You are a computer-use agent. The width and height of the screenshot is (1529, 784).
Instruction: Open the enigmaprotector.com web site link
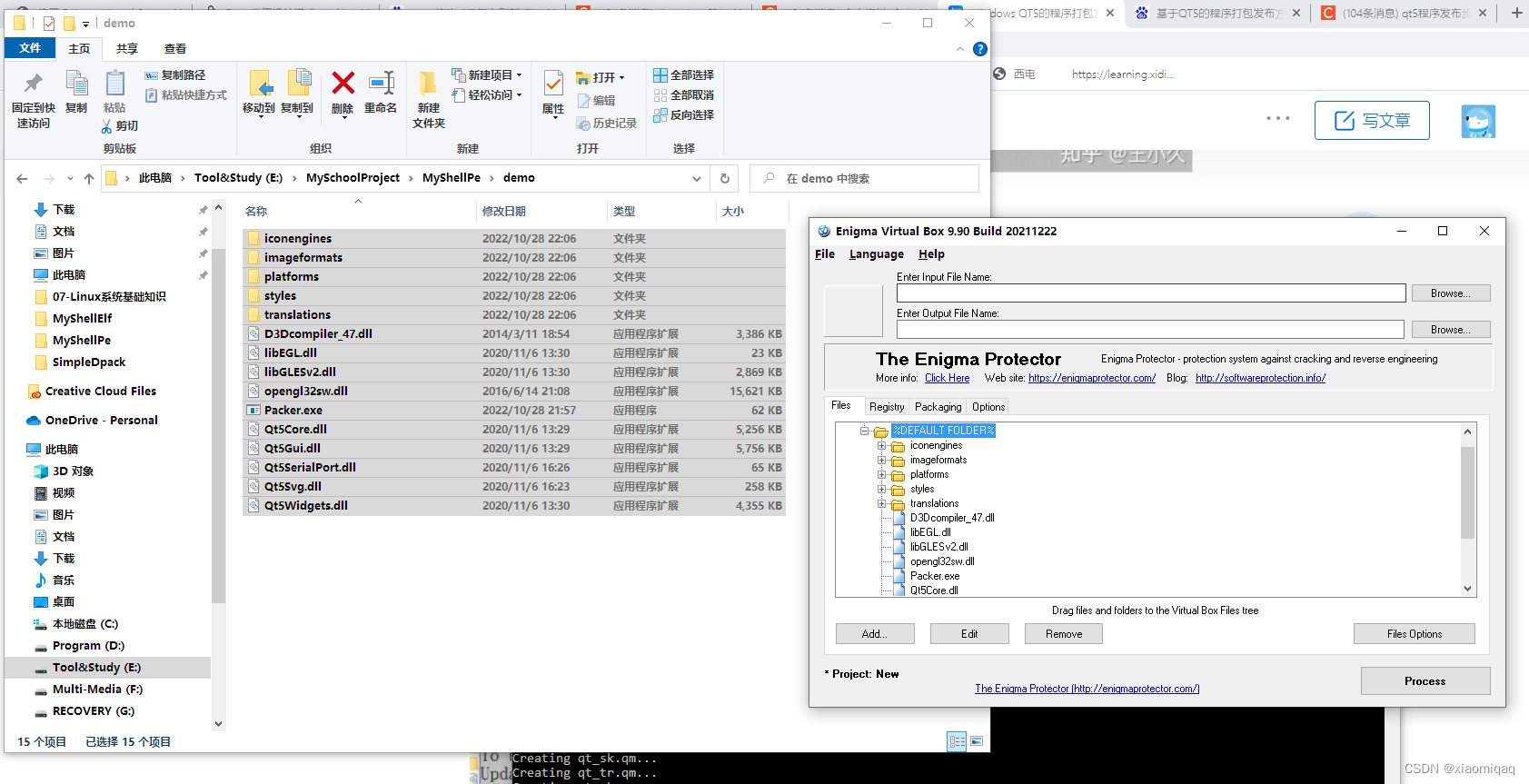[1092, 378]
